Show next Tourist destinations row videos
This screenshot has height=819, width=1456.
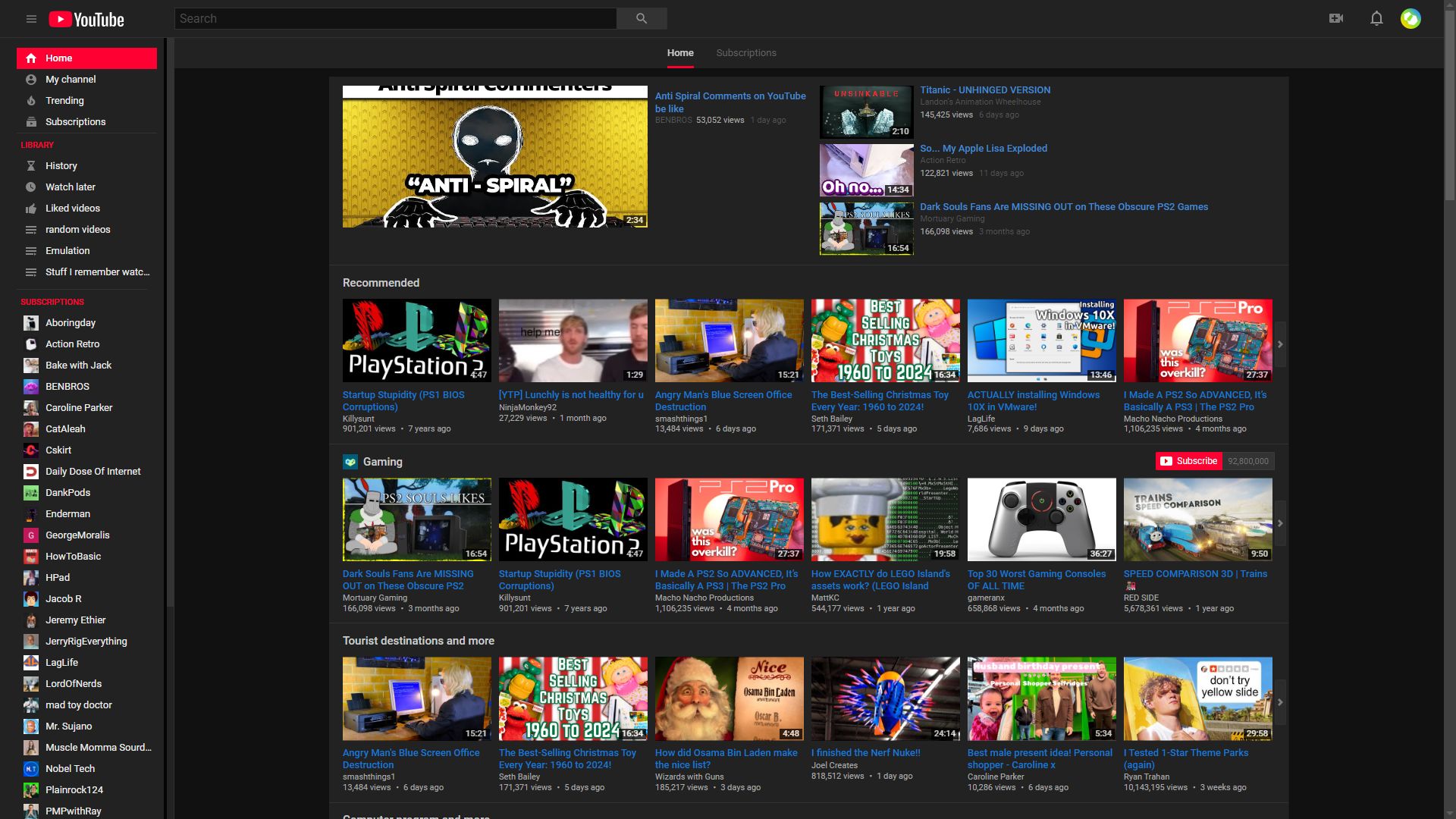pos(1280,702)
